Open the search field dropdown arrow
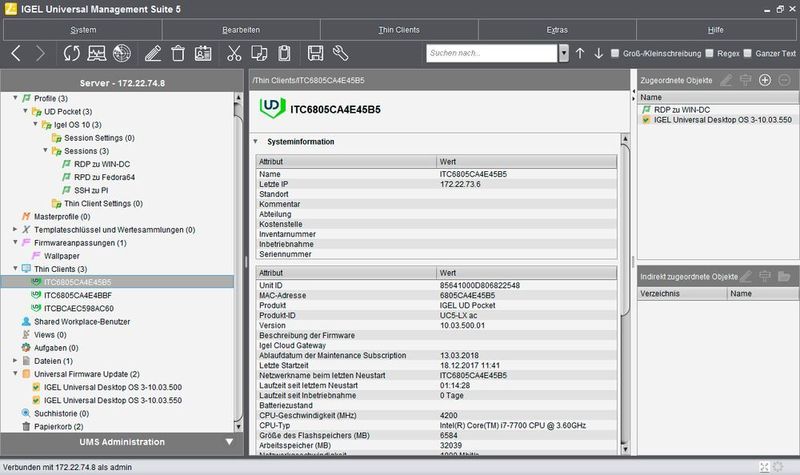 (563, 53)
